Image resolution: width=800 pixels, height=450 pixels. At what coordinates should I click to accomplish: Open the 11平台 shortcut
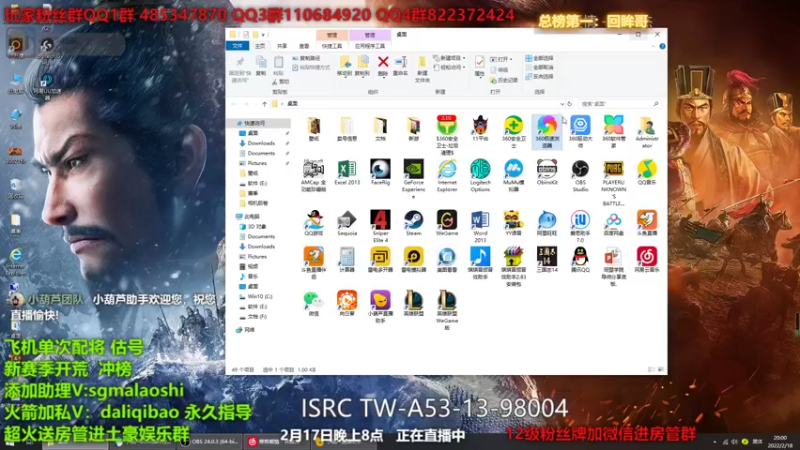click(x=480, y=128)
